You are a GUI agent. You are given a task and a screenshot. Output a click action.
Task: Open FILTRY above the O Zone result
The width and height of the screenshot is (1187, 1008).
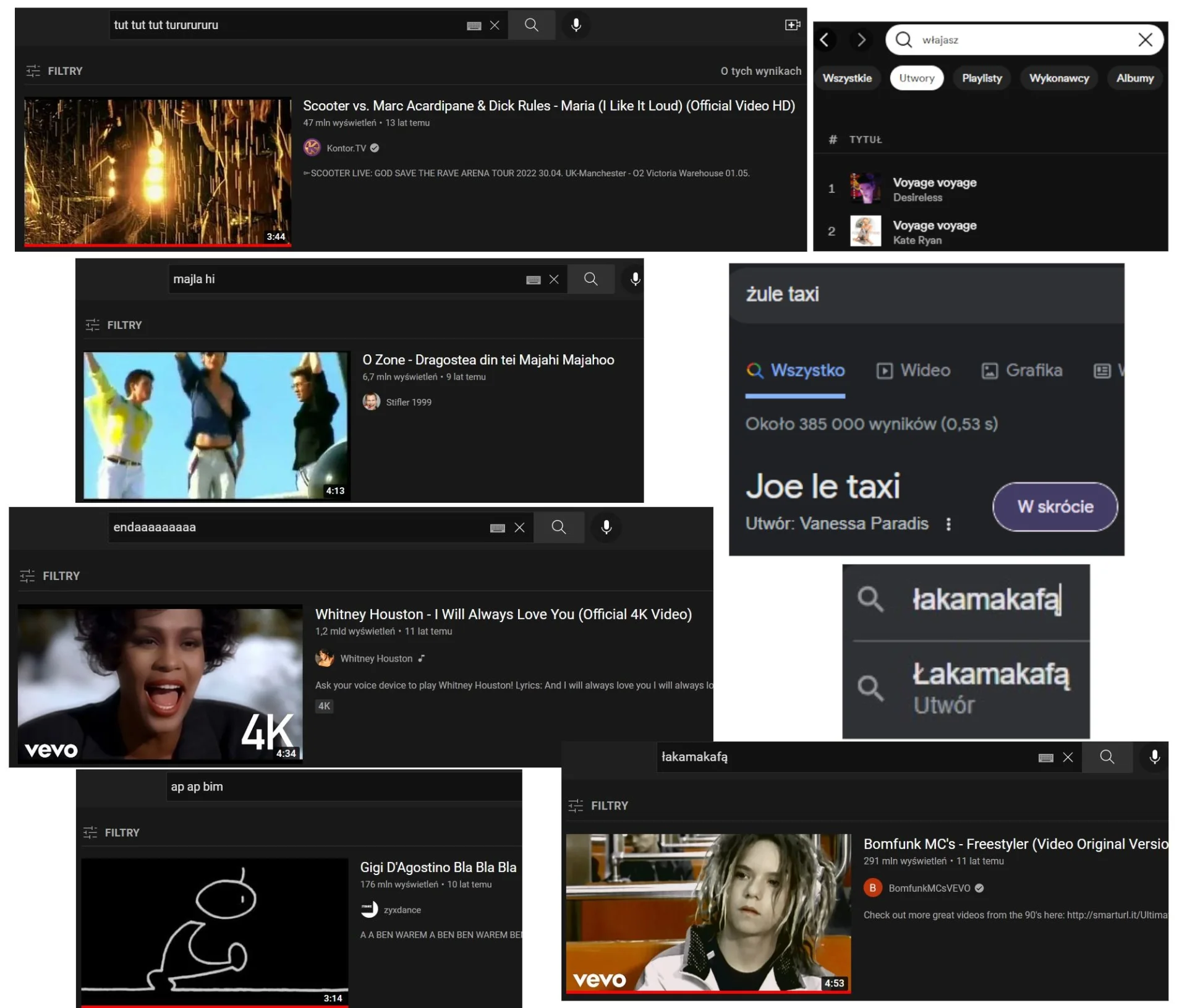114,325
